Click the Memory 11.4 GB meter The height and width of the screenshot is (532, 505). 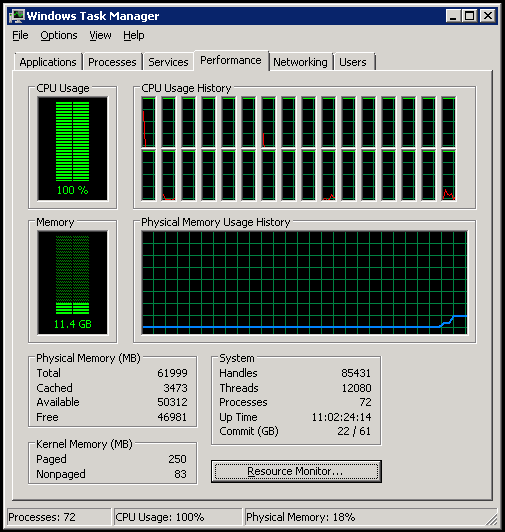pos(73,283)
